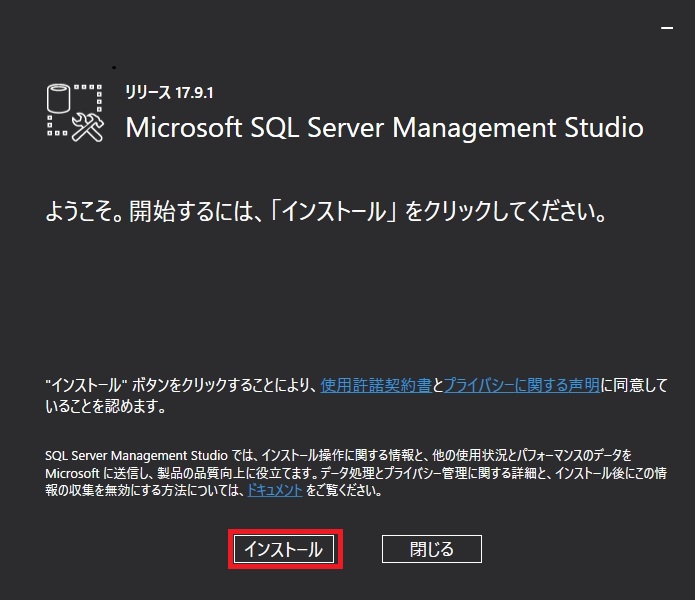Open the 使用許諾契約書 link
This screenshot has width=695, height=600.
(376, 385)
